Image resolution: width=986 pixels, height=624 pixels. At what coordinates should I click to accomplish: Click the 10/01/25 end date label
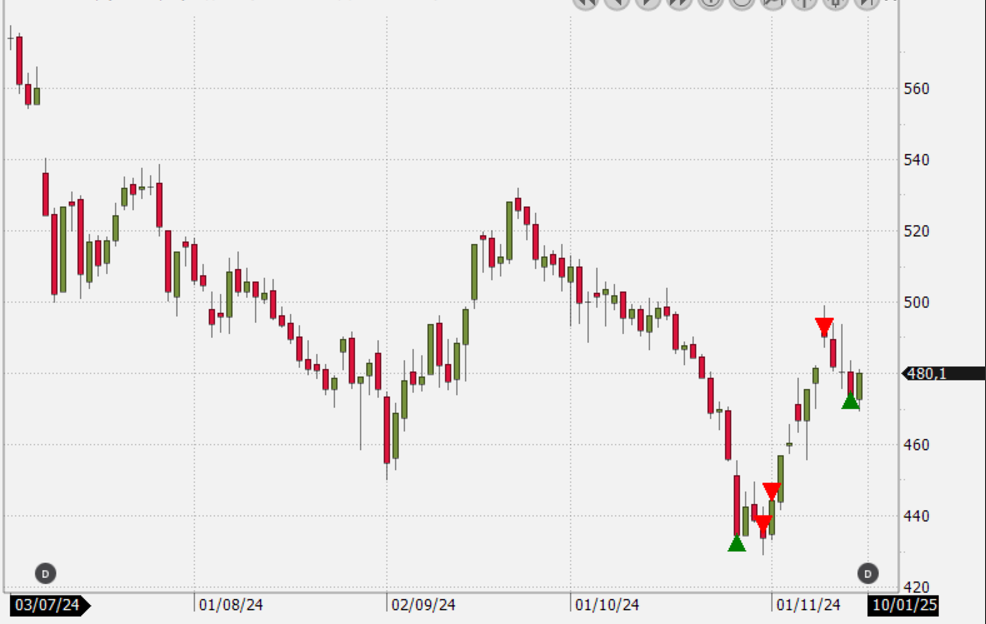click(903, 605)
